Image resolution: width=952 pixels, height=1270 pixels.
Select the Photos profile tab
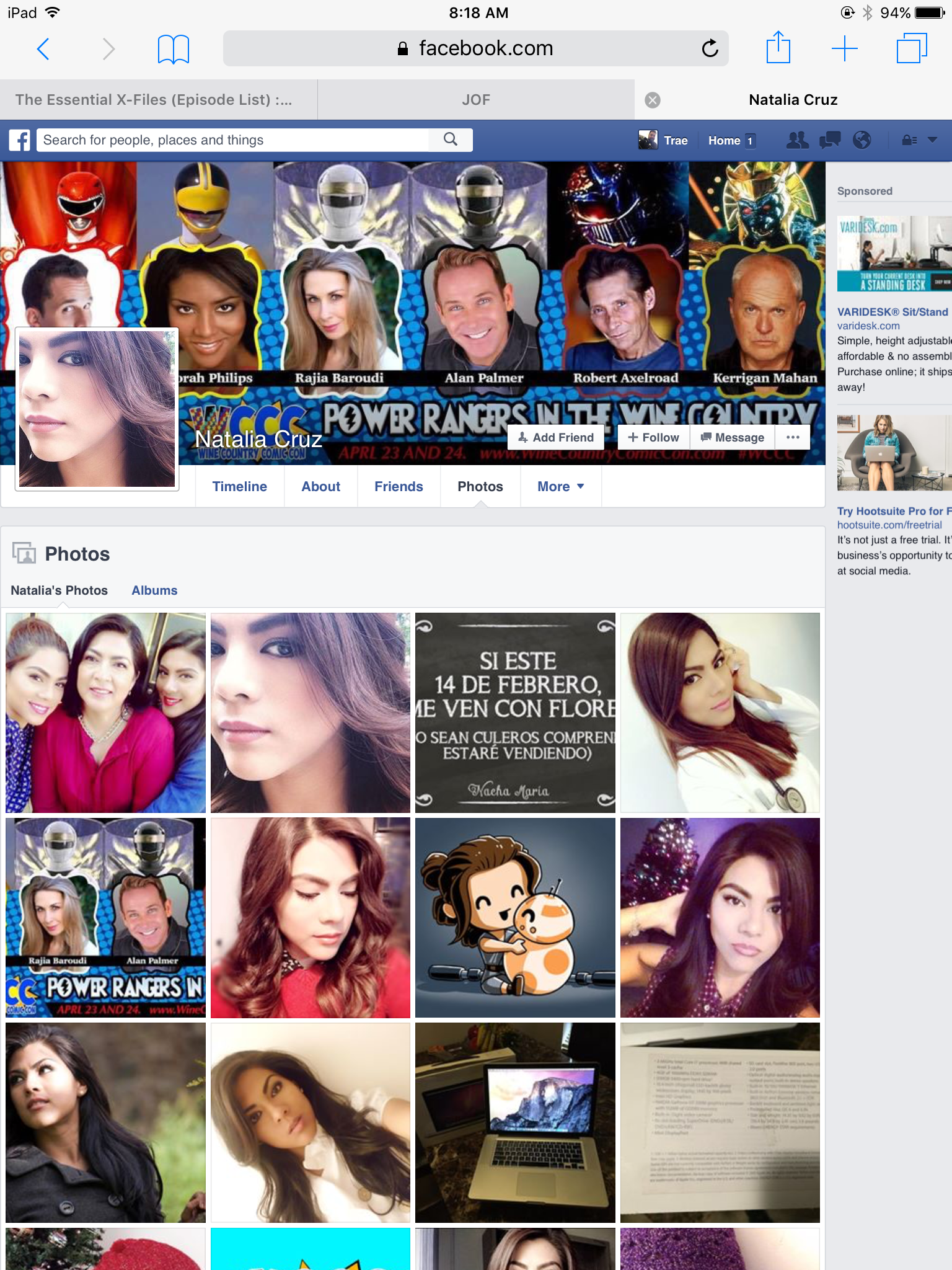(x=480, y=487)
